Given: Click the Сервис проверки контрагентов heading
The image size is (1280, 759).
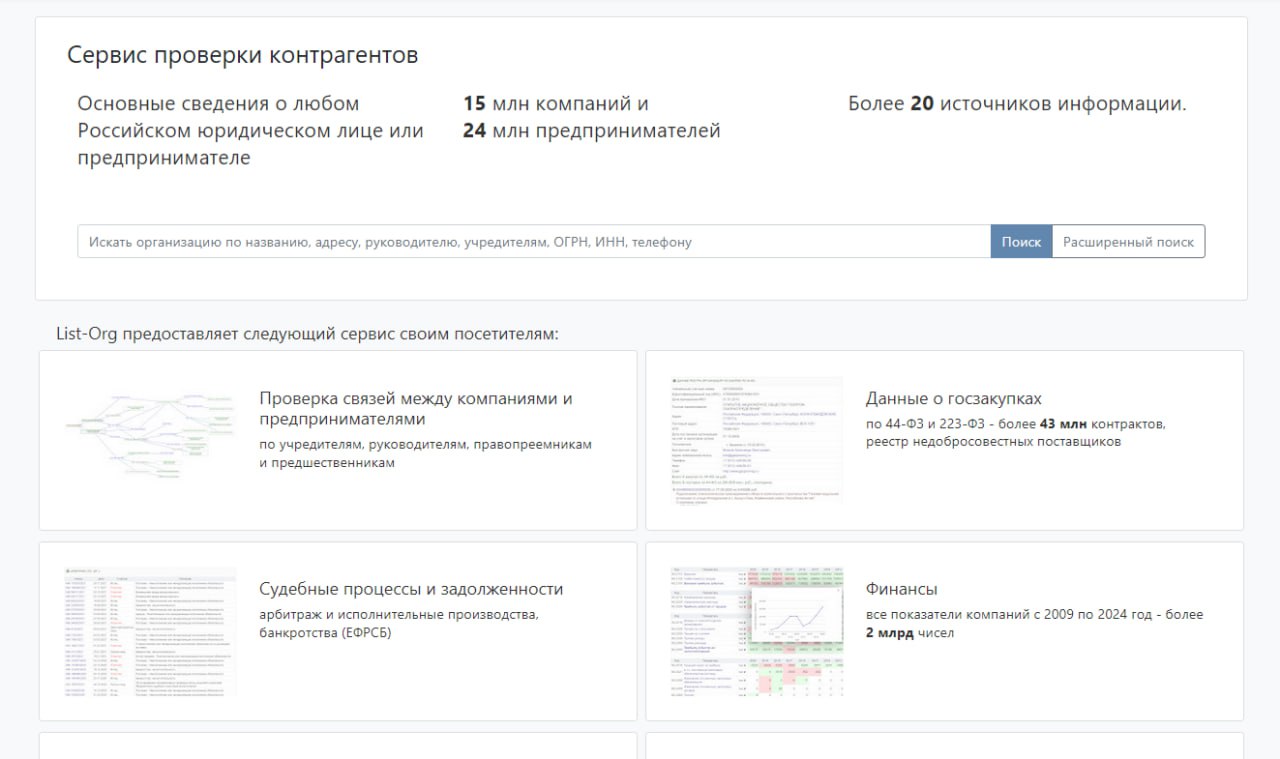Looking at the screenshot, I should [x=242, y=55].
